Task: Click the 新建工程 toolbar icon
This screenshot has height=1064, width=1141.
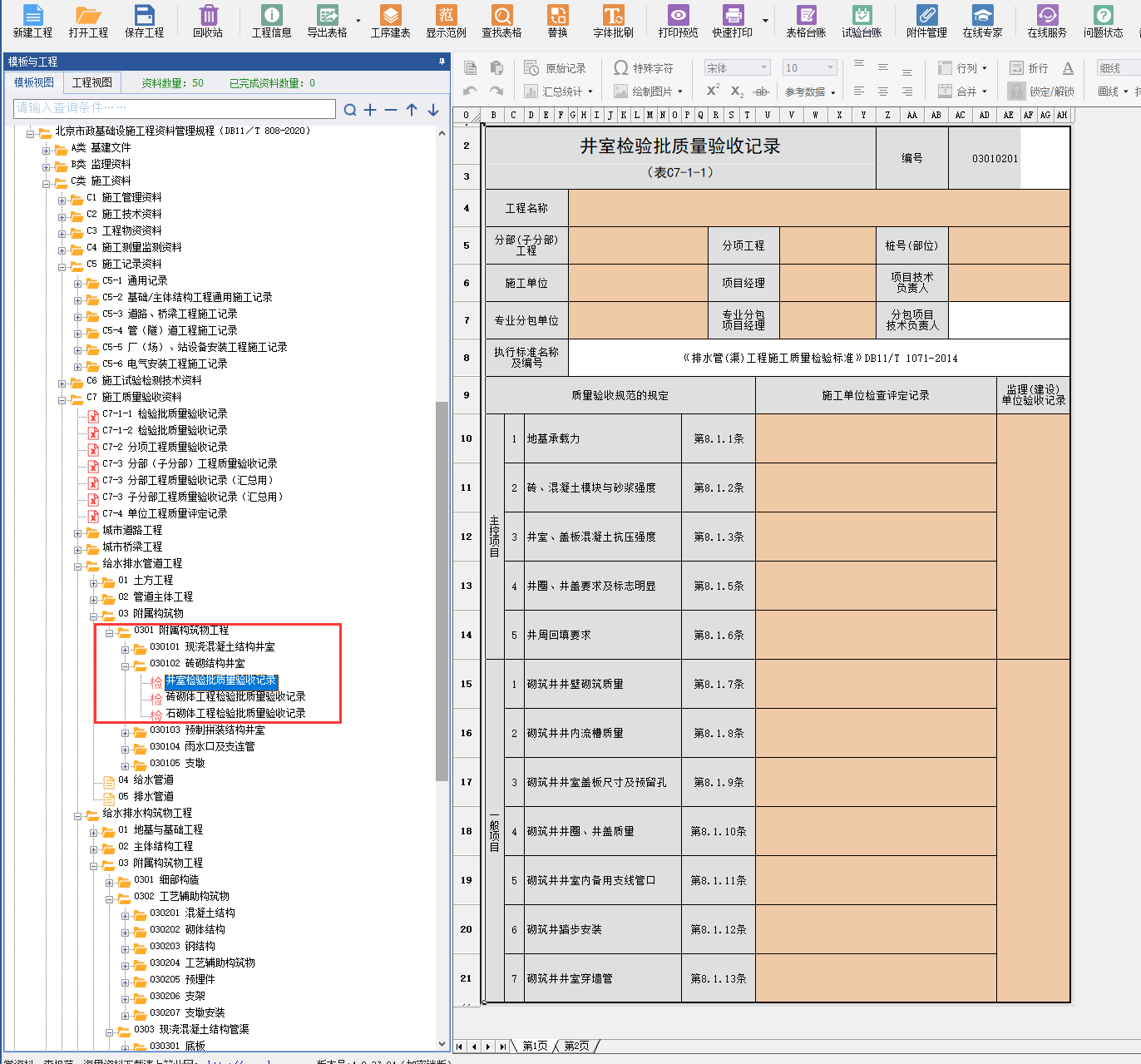Action: (32, 21)
